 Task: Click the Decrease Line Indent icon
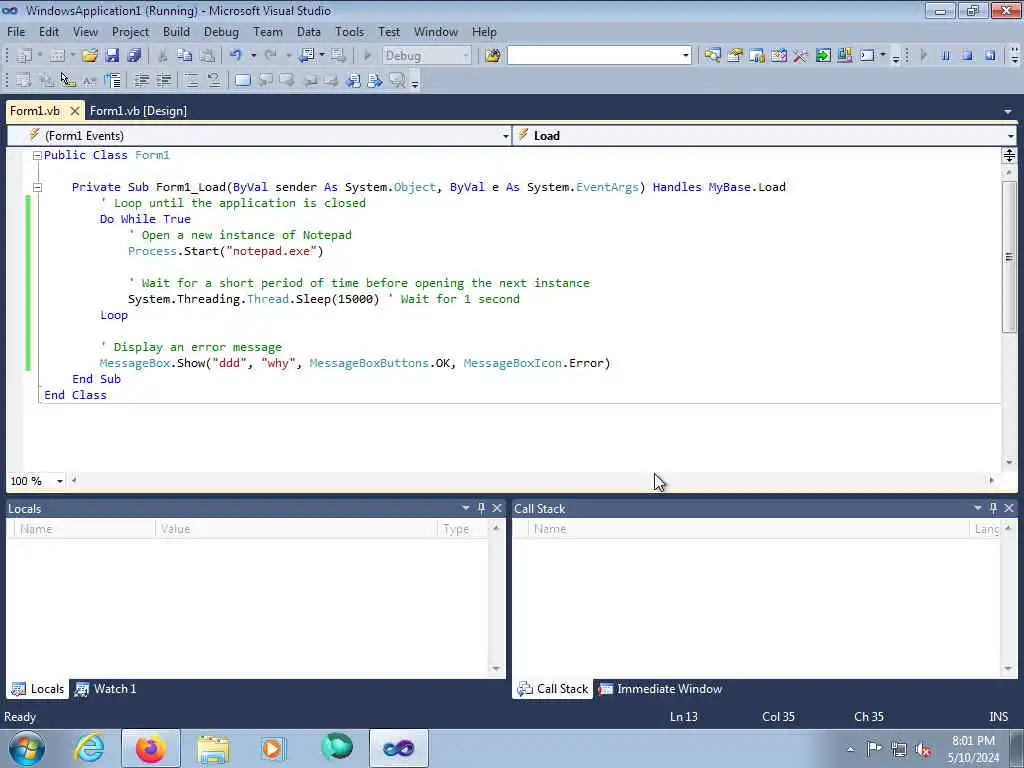[141, 80]
